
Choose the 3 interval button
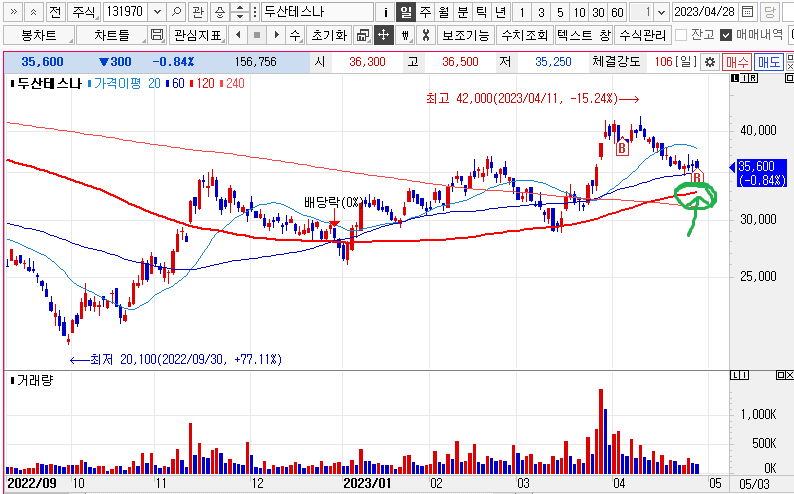click(x=541, y=12)
